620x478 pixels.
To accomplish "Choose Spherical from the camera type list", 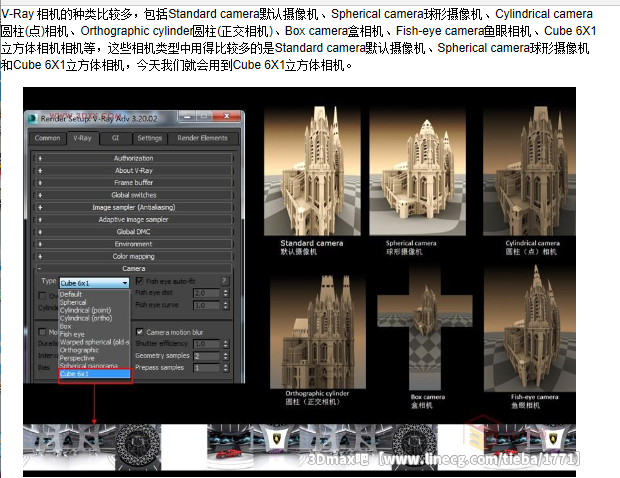I will 94,302.
